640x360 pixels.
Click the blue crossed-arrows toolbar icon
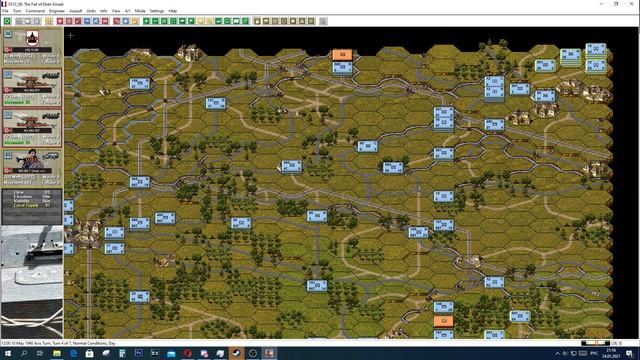(x=96, y=21)
